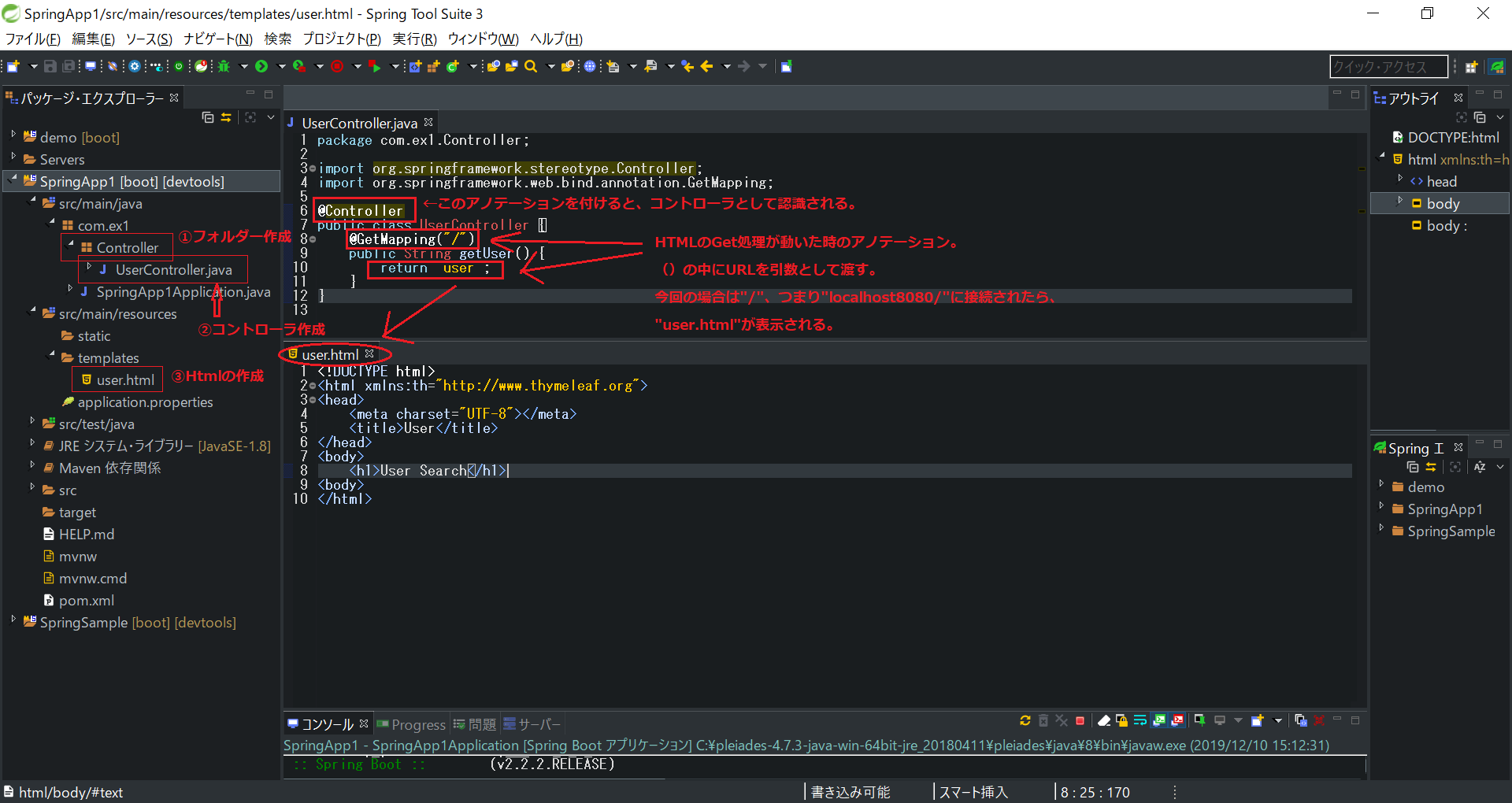Image resolution: width=1512 pixels, height=803 pixels.
Task: Click the Coverage run icon
Action: pos(299,66)
